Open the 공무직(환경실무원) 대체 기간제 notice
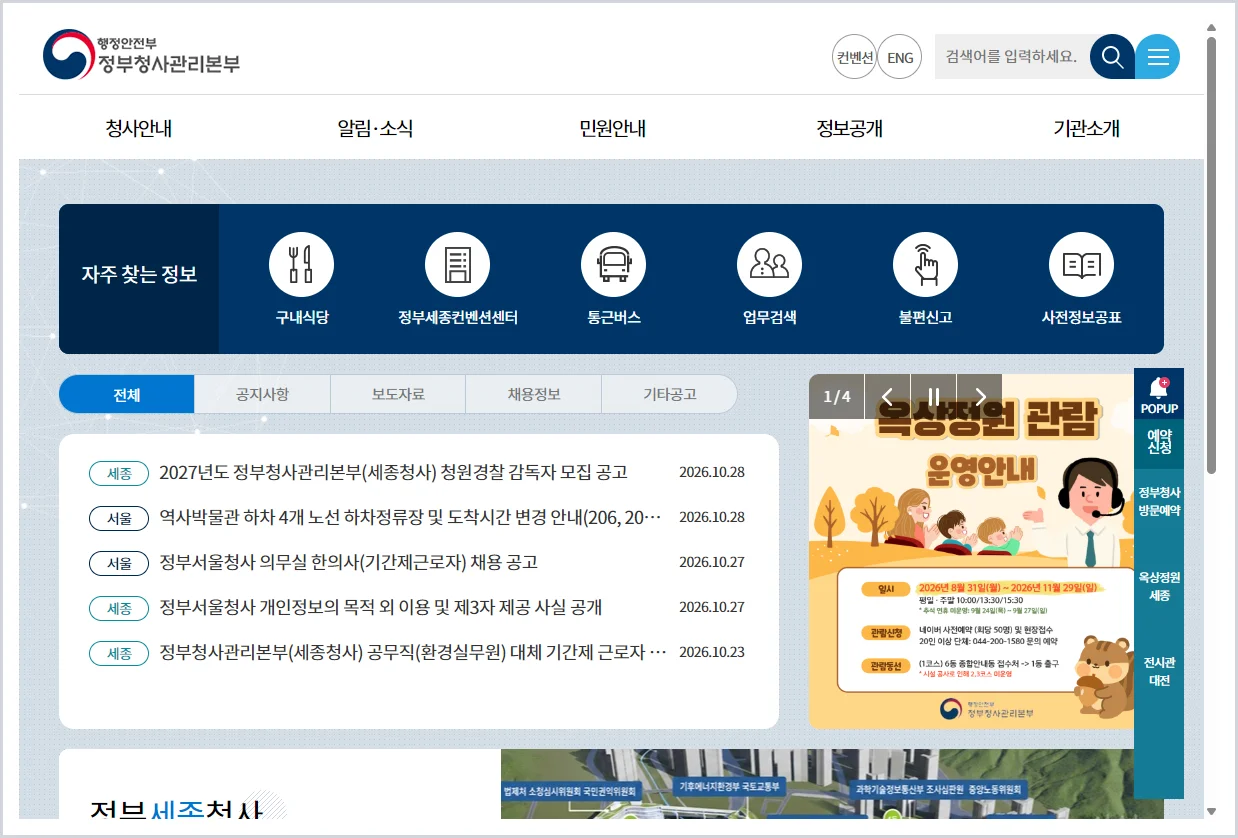Screen dimensions: 1238x838 tap(413, 652)
